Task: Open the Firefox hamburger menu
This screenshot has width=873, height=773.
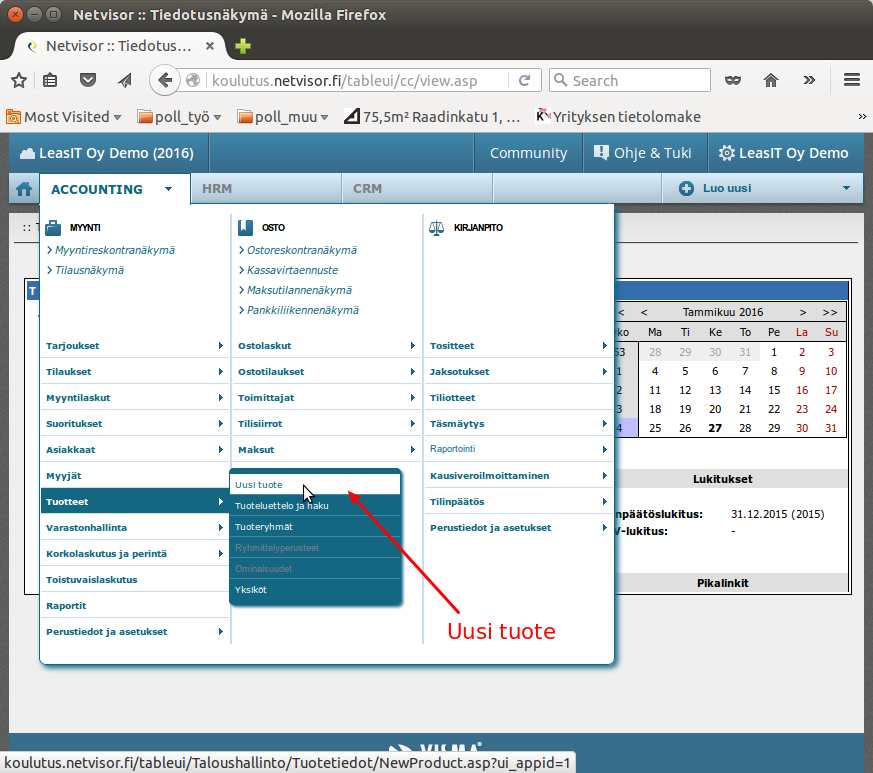Action: [851, 80]
